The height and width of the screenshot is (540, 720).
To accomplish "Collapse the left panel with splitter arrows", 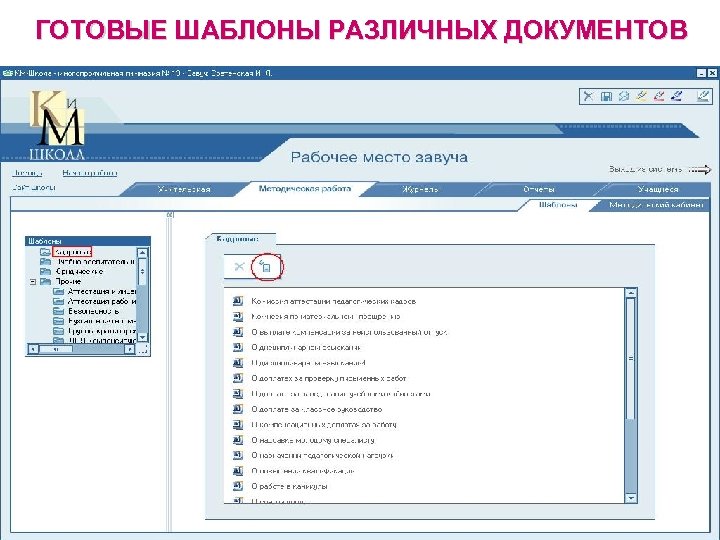I will pos(169,214).
